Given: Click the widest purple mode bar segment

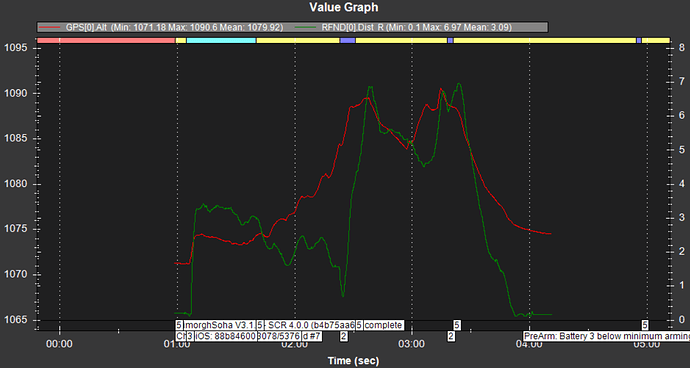Looking at the screenshot, I should (x=348, y=40).
